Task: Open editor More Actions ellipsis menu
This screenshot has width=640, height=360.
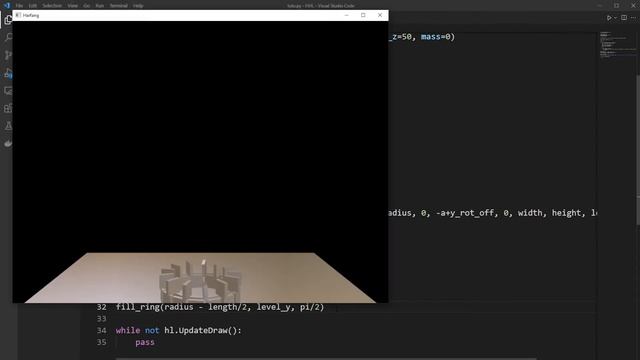Action: click(x=633, y=18)
